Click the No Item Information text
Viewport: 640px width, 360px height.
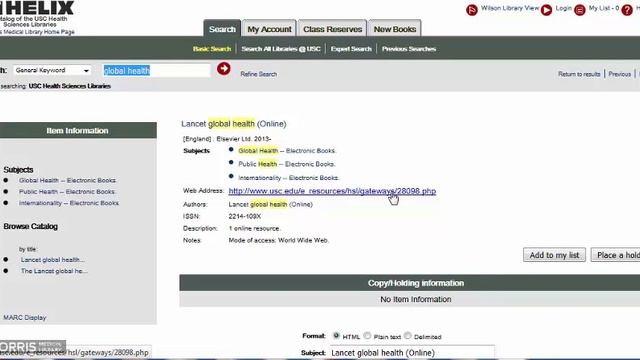(x=416, y=299)
